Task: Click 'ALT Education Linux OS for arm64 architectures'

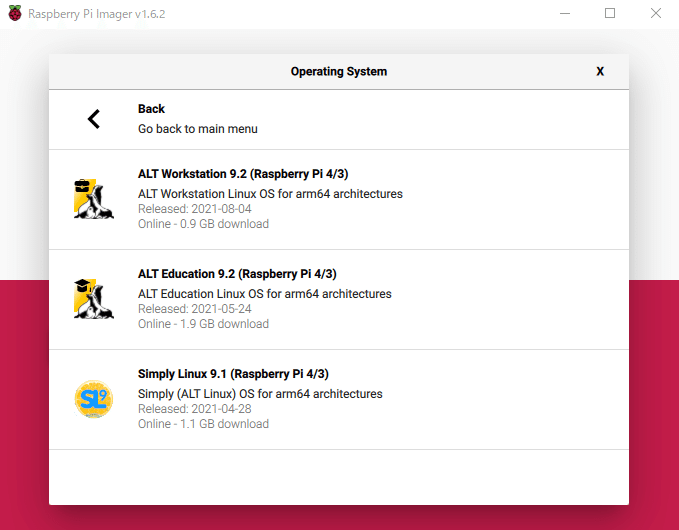Action: 265,294
